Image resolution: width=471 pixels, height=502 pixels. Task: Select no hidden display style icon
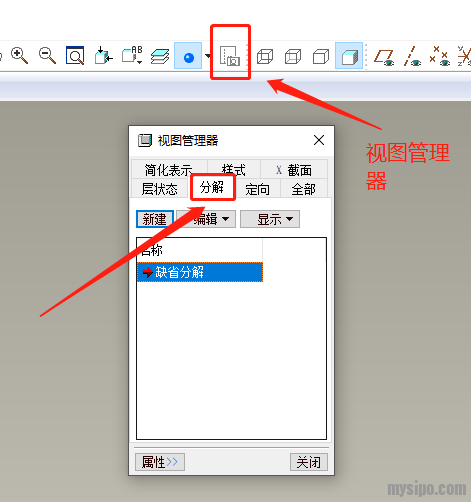(321, 56)
